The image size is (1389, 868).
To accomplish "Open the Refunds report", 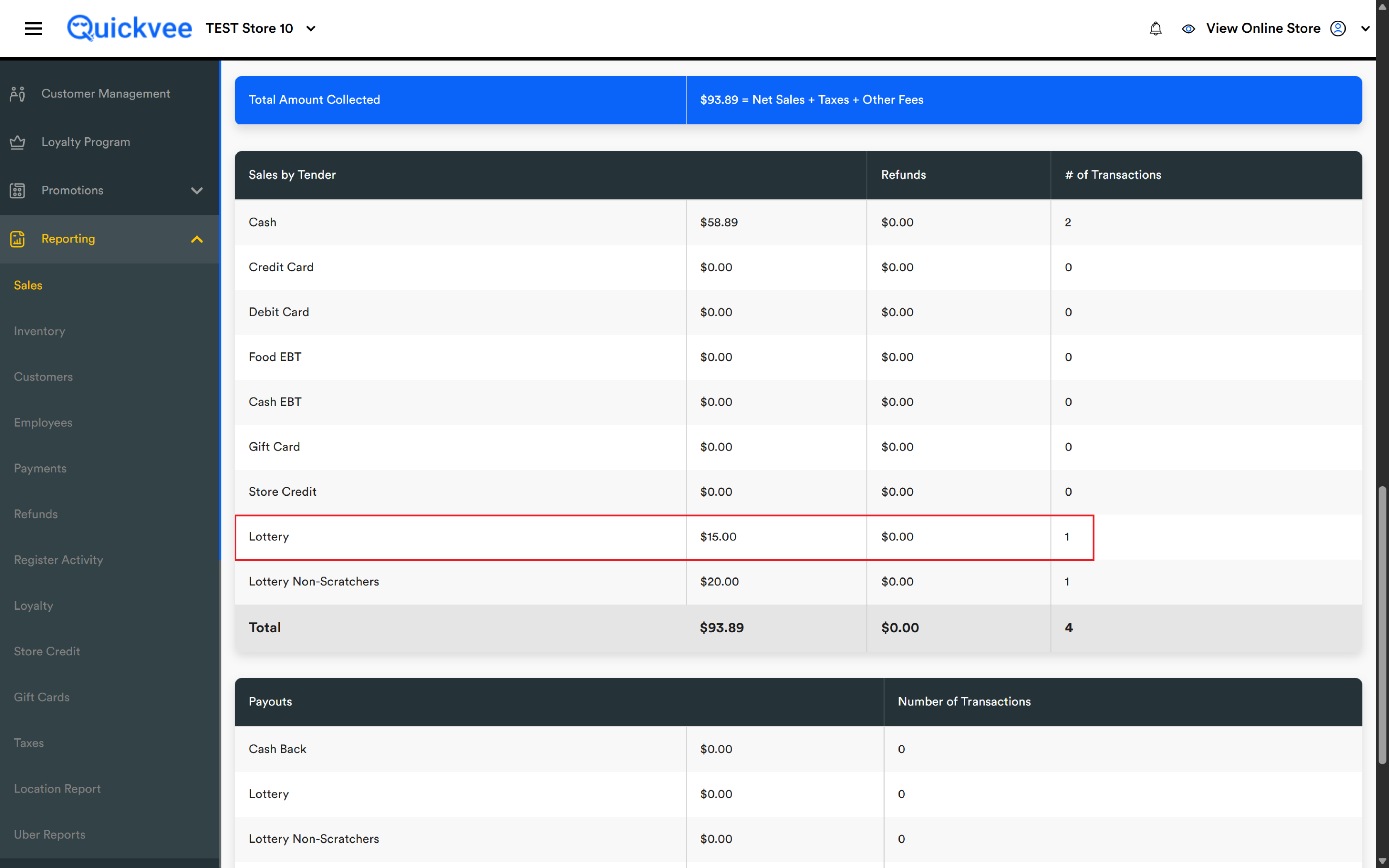I will point(36,514).
